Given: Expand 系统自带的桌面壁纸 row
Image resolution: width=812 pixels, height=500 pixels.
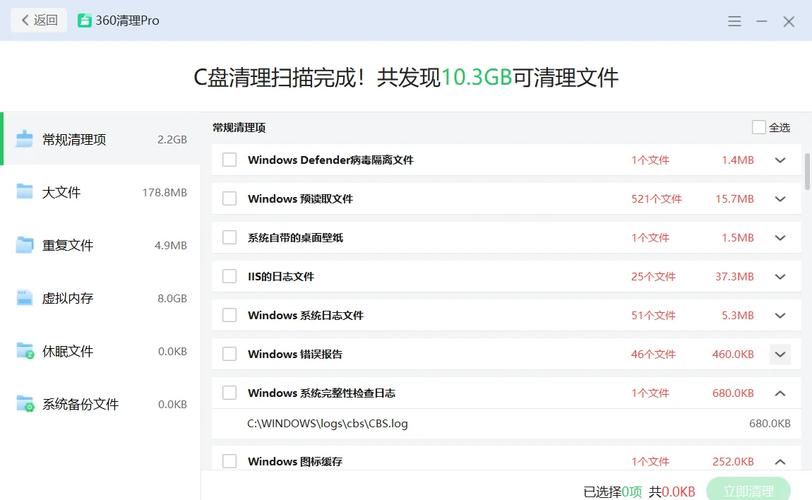Looking at the screenshot, I should coord(780,238).
